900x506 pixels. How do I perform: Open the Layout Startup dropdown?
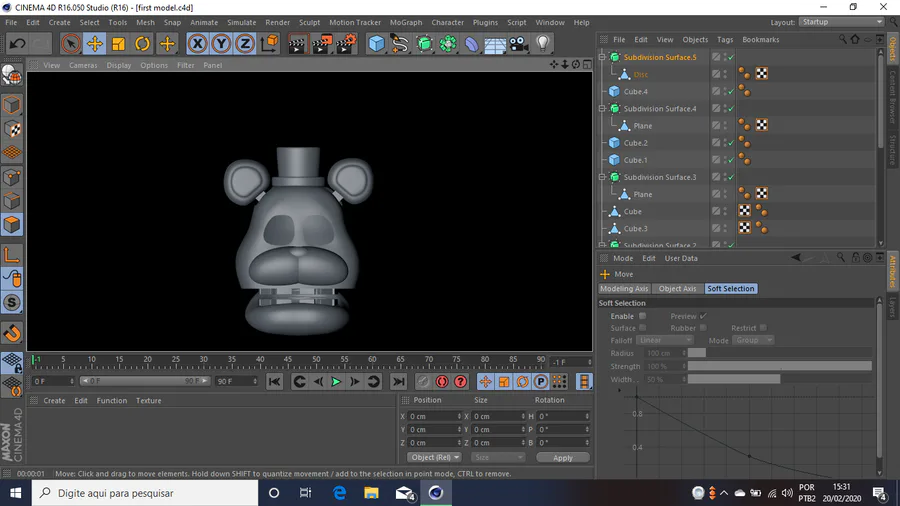click(x=842, y=22)
